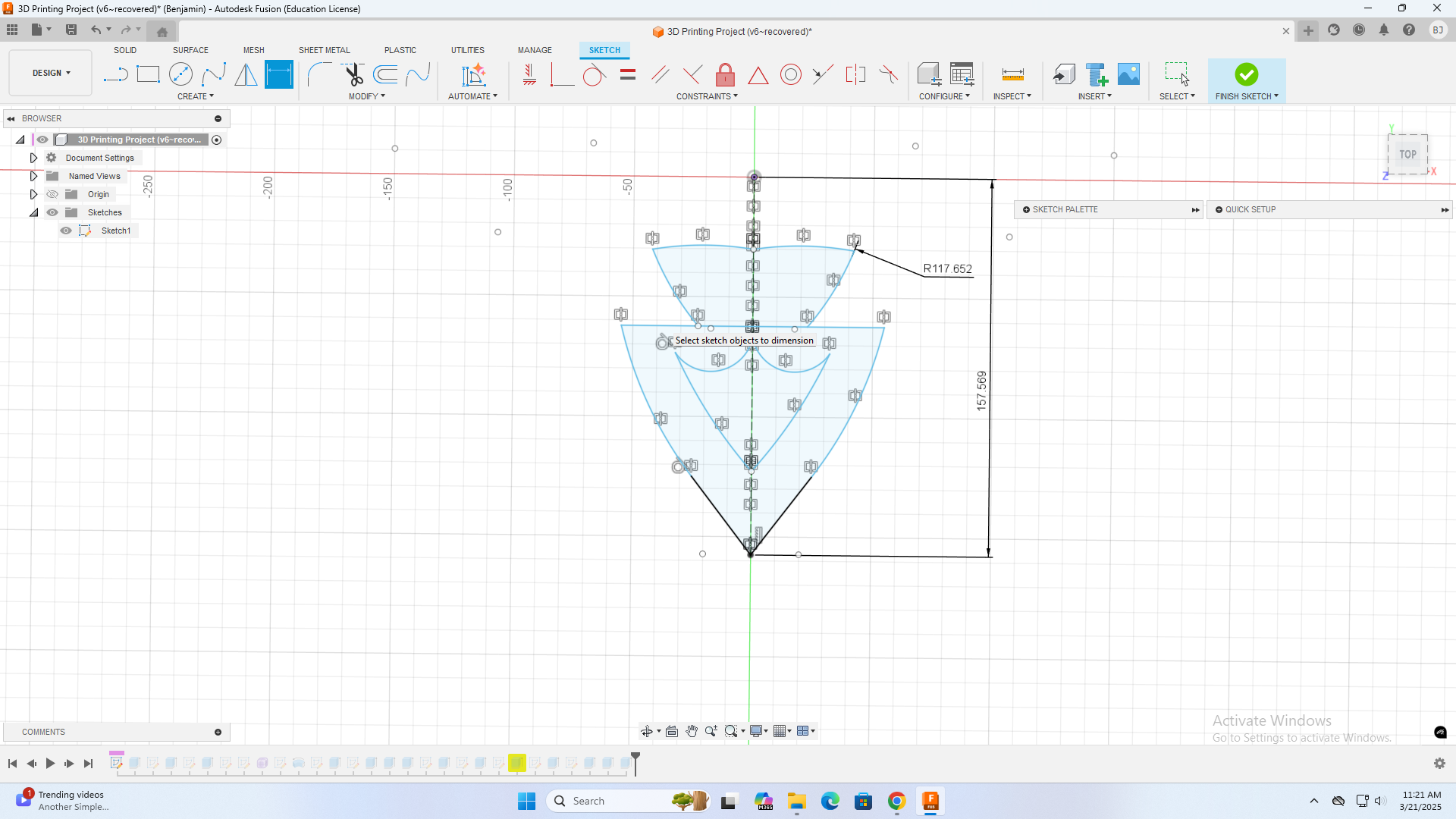Image resolution: width=1456 pixels, height=819 pixels.
Task: Toggle visibility of root component
Action: click(42, 140)
